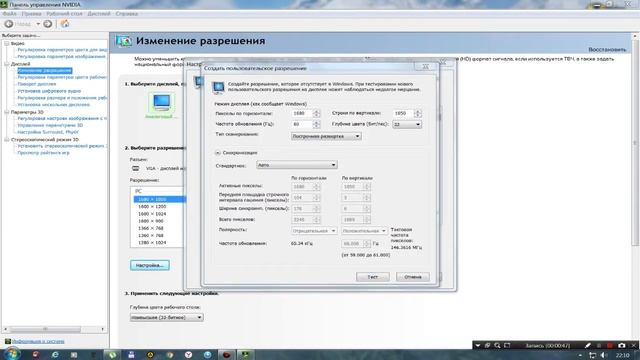Click the pencil icon on recording bar

click(587, 346)
